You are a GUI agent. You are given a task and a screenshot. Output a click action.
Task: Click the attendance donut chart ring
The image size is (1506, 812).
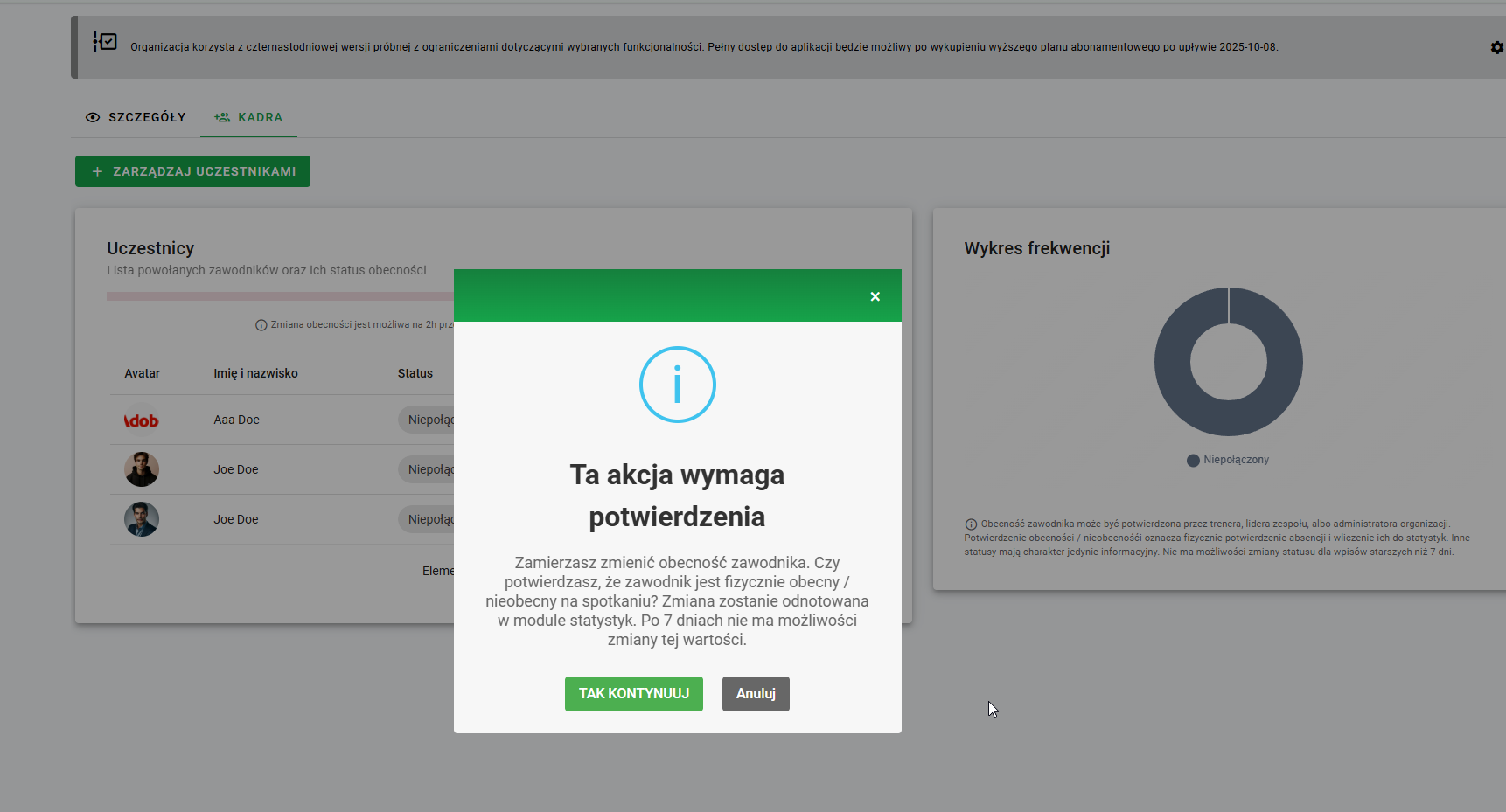click(1172, 362)
